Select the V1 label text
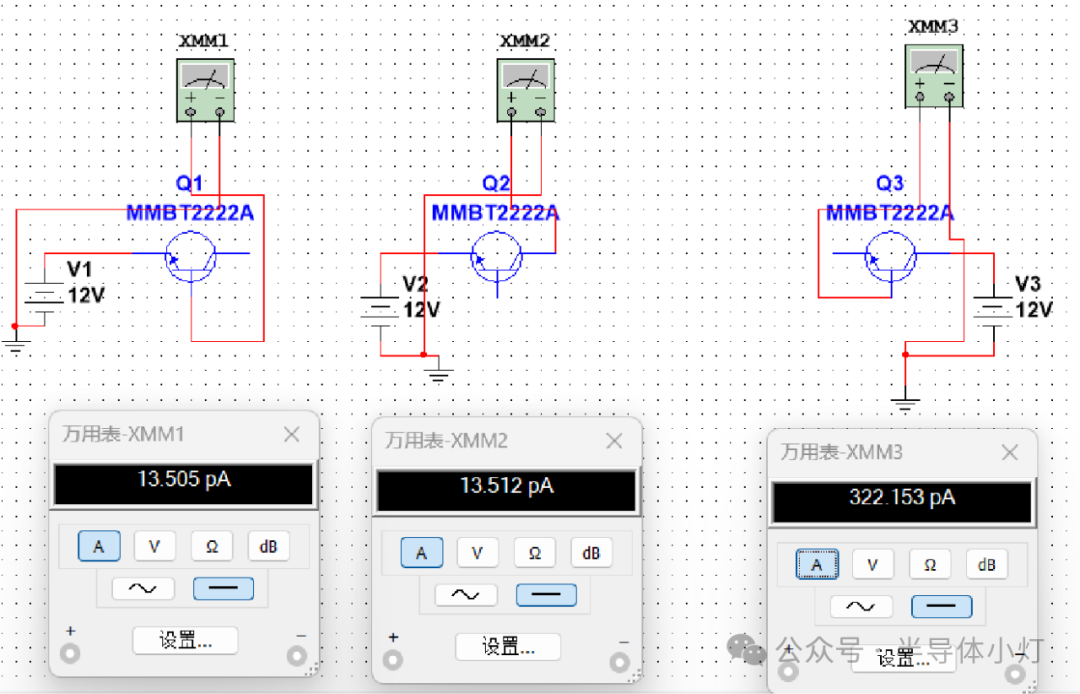1080x694 pixels. pyautogui.click(x=79, y=269)
